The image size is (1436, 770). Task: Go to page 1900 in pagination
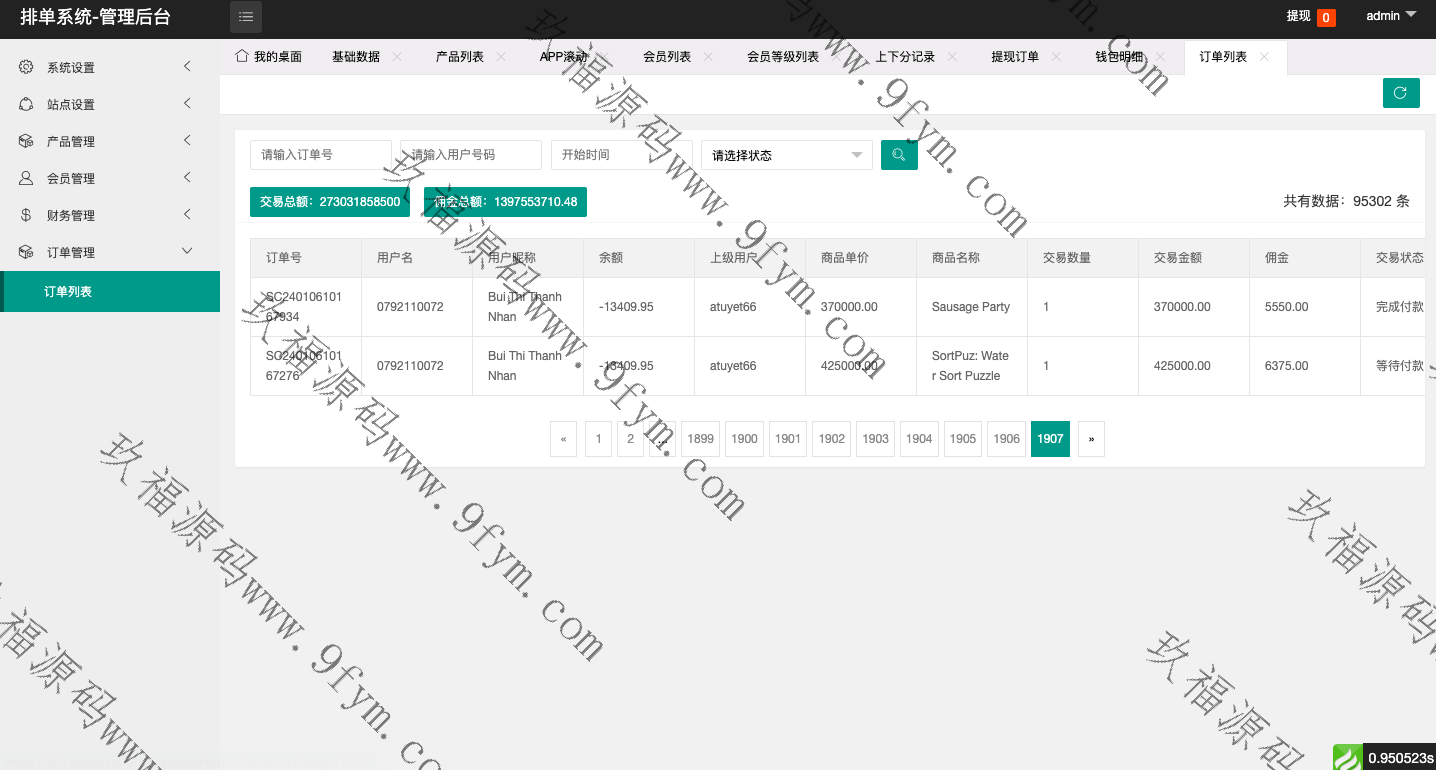click(x=744, y=439)
